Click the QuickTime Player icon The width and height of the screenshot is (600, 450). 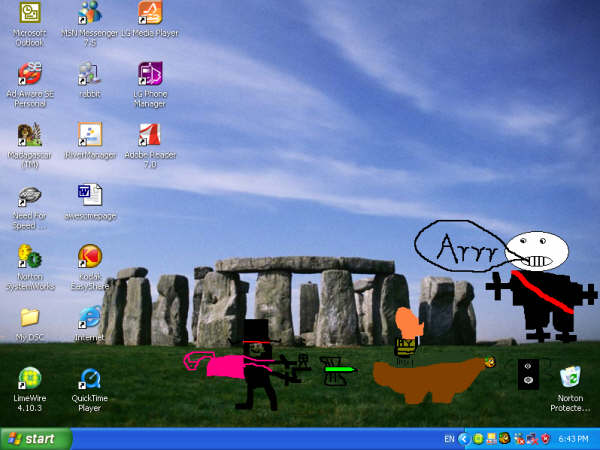click(90, 379)
